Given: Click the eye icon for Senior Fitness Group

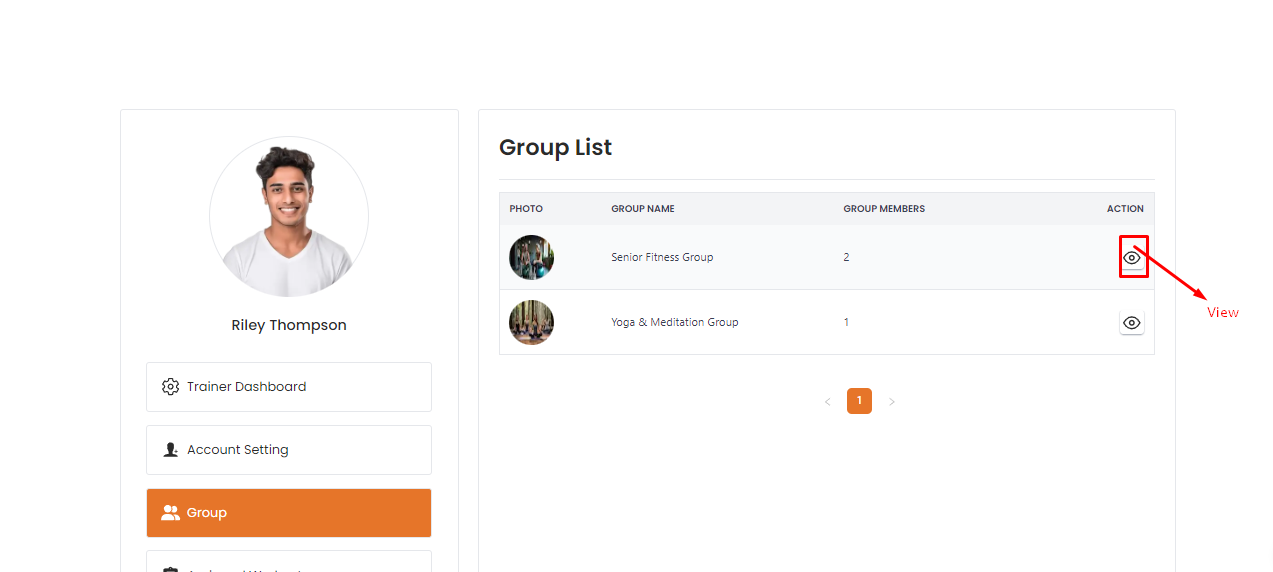Looking at the screenshot, I should click(x=1131, y=258).
